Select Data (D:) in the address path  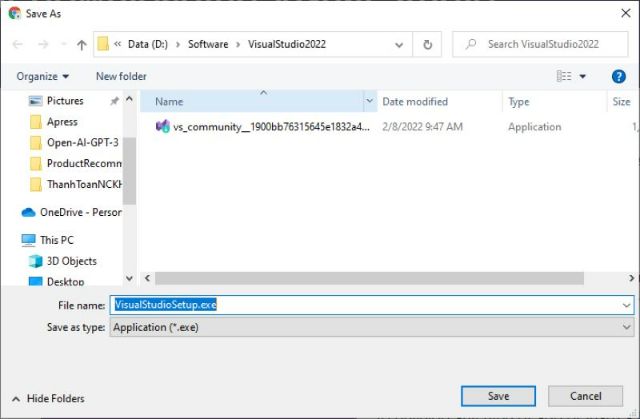(x=148, y=44)
